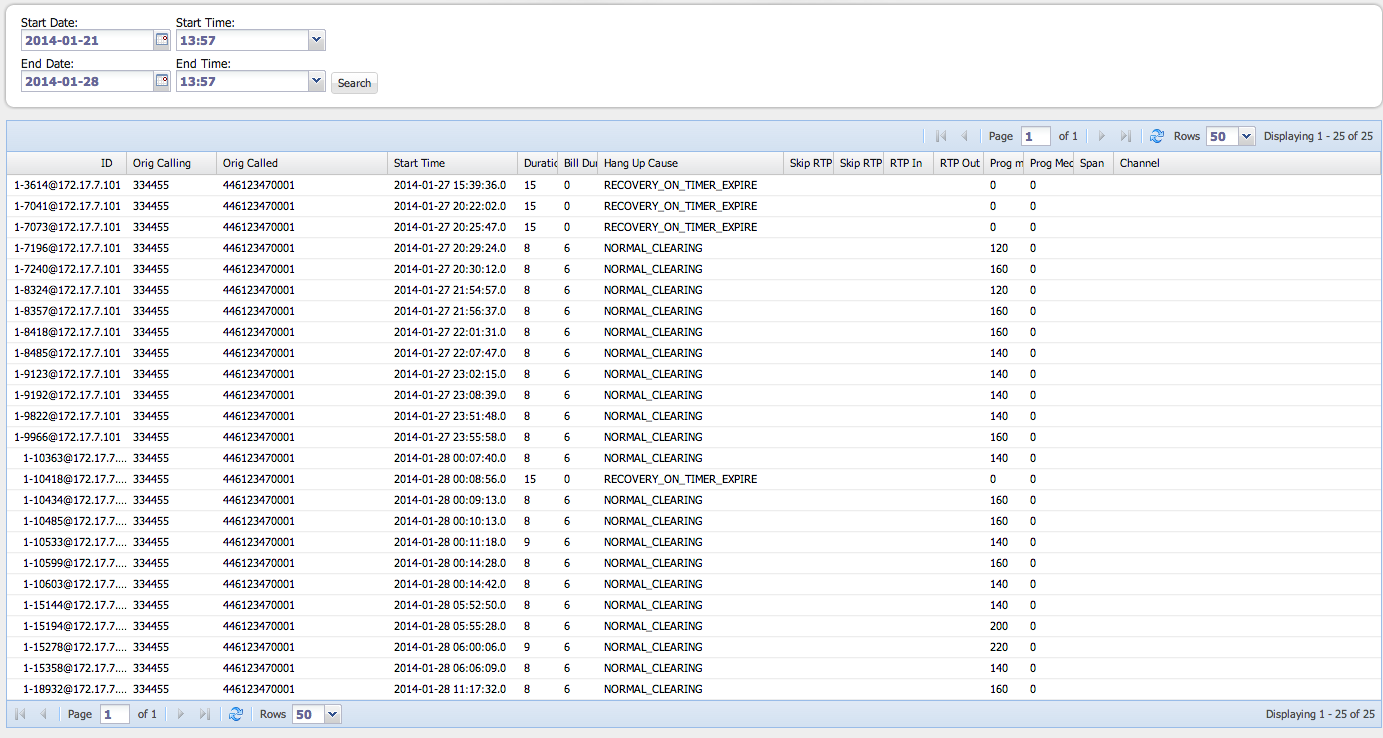Sort by the Span column header
This screenshot has width=1383, height=738.
1094,163
